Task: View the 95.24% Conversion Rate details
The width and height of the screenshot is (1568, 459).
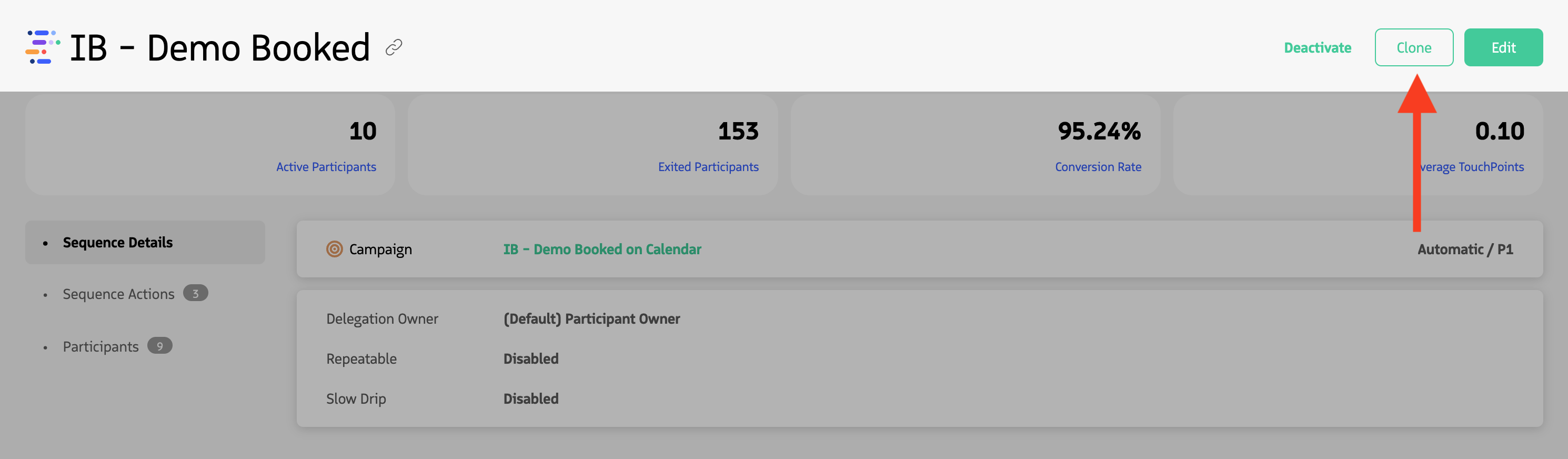Action: 1098,166
